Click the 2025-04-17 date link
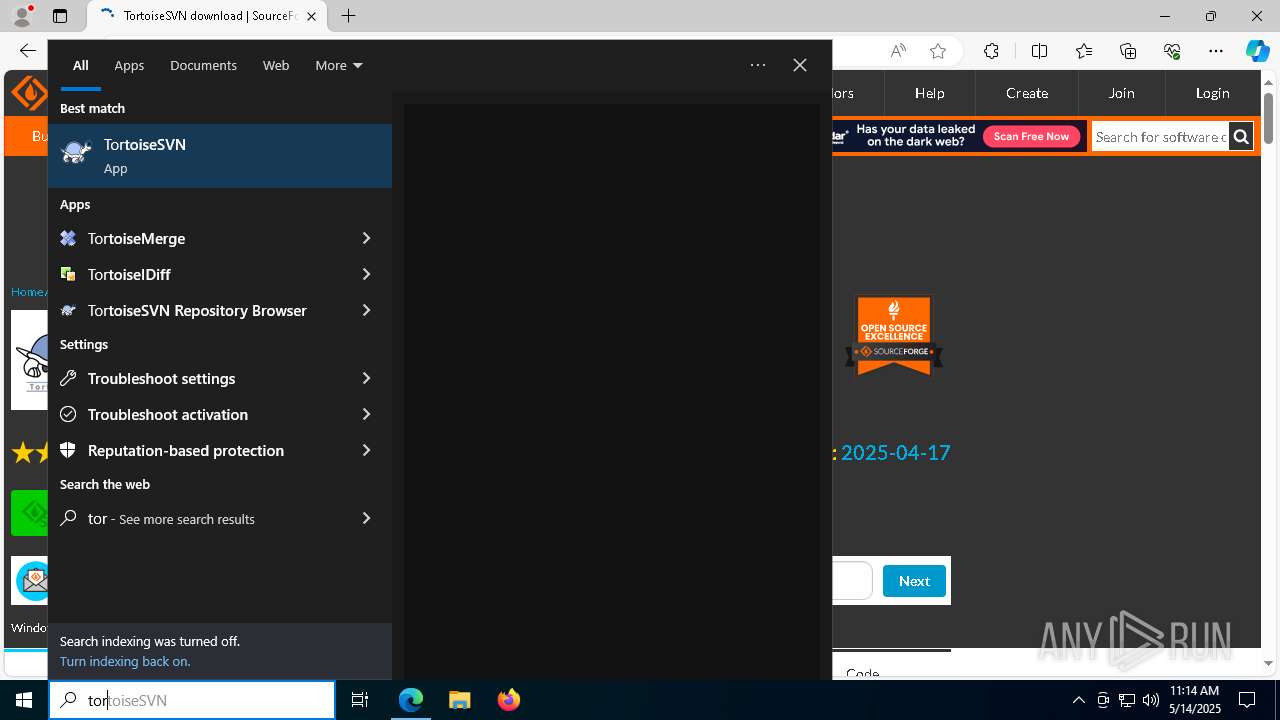Screen dimensions: 1280x720 895,452
